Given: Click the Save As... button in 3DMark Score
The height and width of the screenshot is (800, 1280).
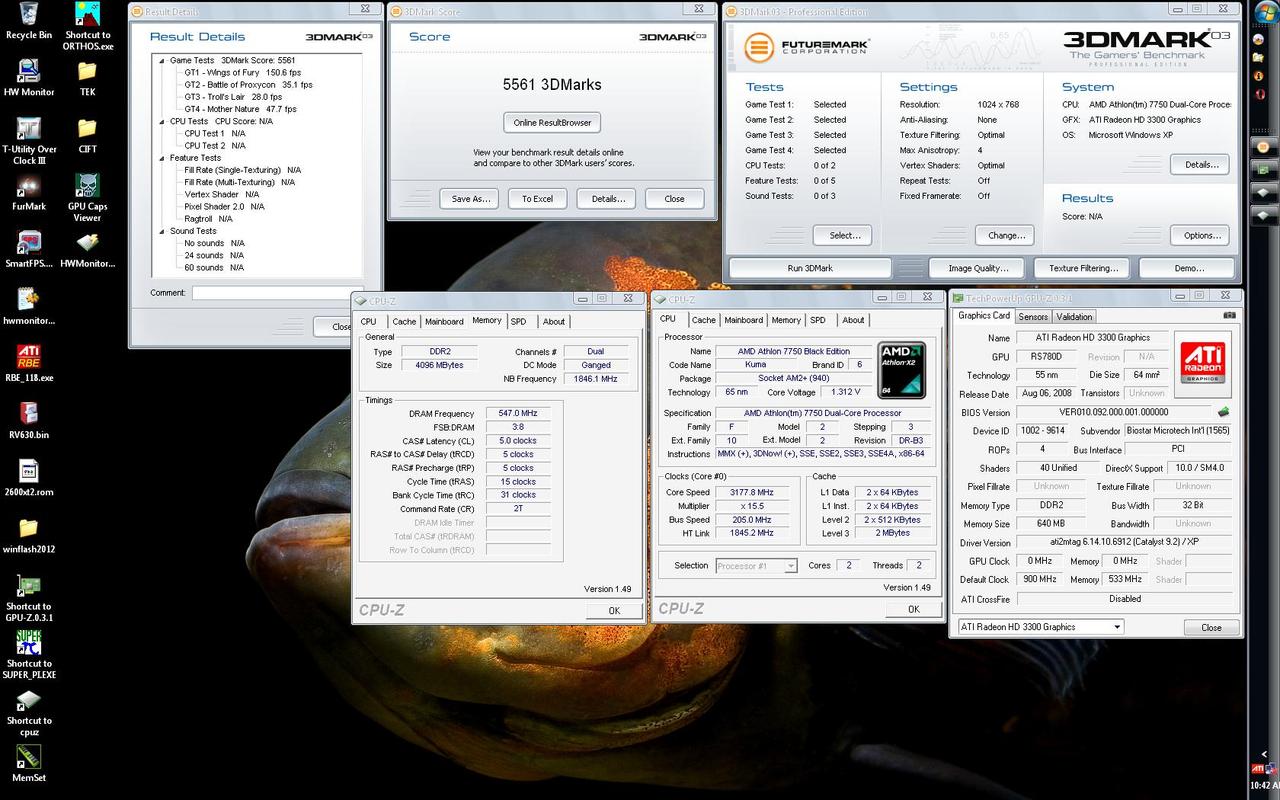Looking at the screenshot, I should click(469, 198).
